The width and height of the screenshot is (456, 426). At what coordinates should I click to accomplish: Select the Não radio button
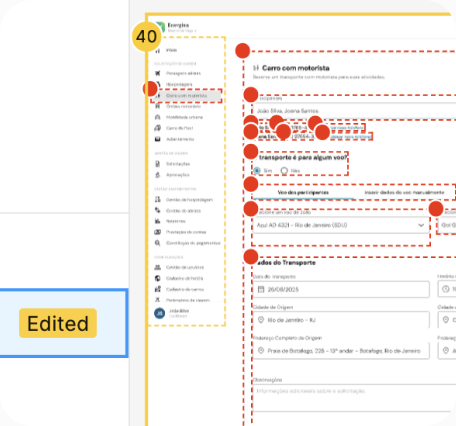coord(284,171)
